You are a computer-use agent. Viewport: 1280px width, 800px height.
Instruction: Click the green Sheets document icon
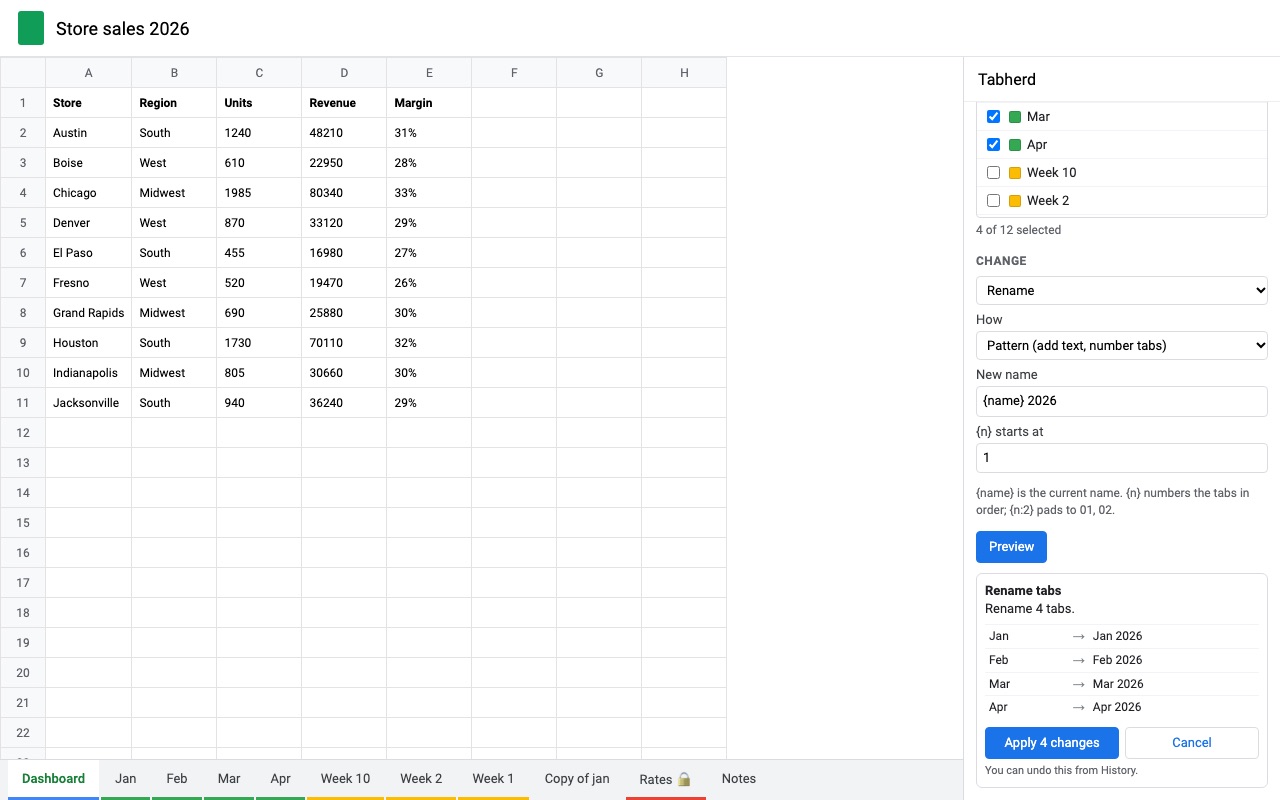31,28
